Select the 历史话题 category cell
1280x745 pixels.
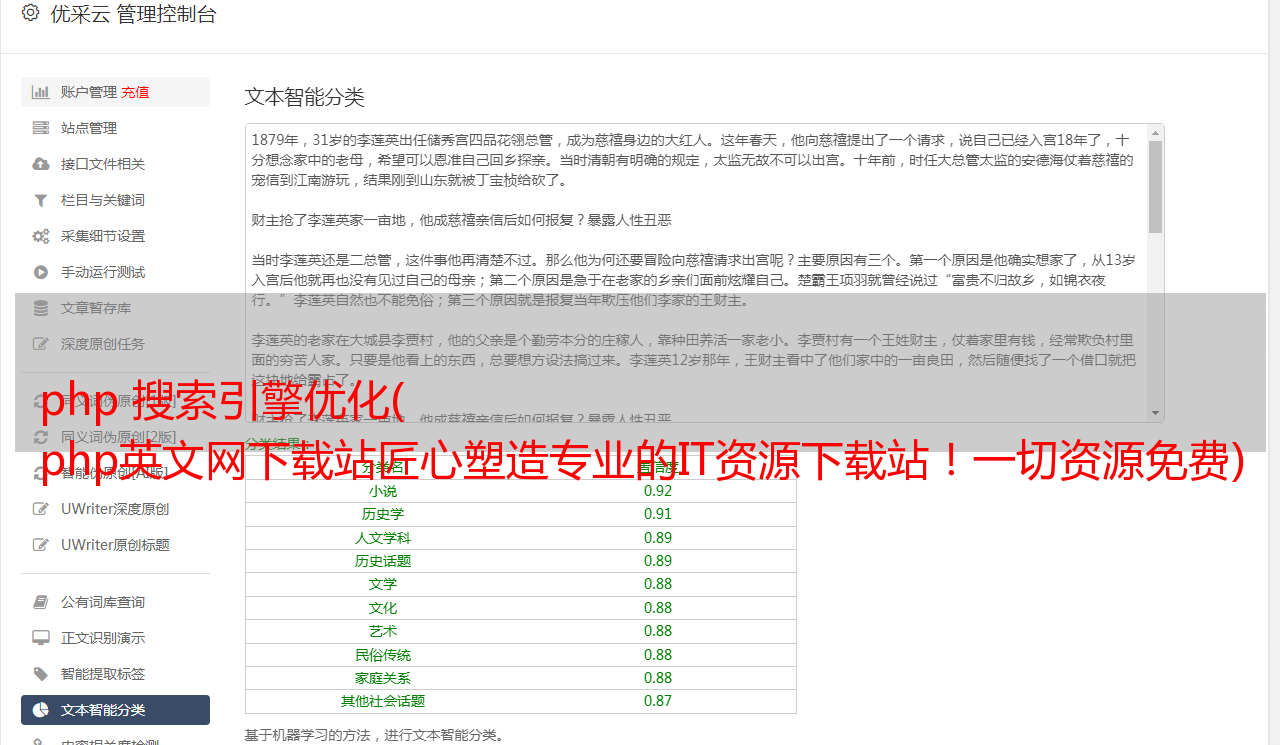click(383, 561)
